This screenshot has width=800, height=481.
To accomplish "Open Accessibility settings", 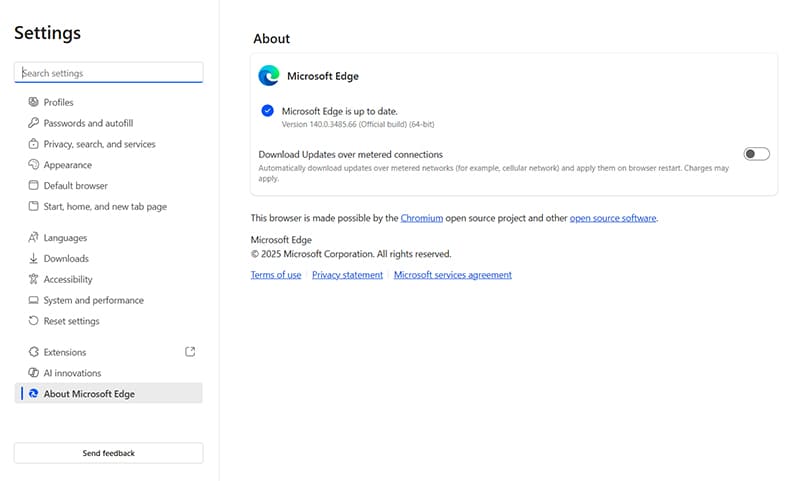I will tap(109, 280).
